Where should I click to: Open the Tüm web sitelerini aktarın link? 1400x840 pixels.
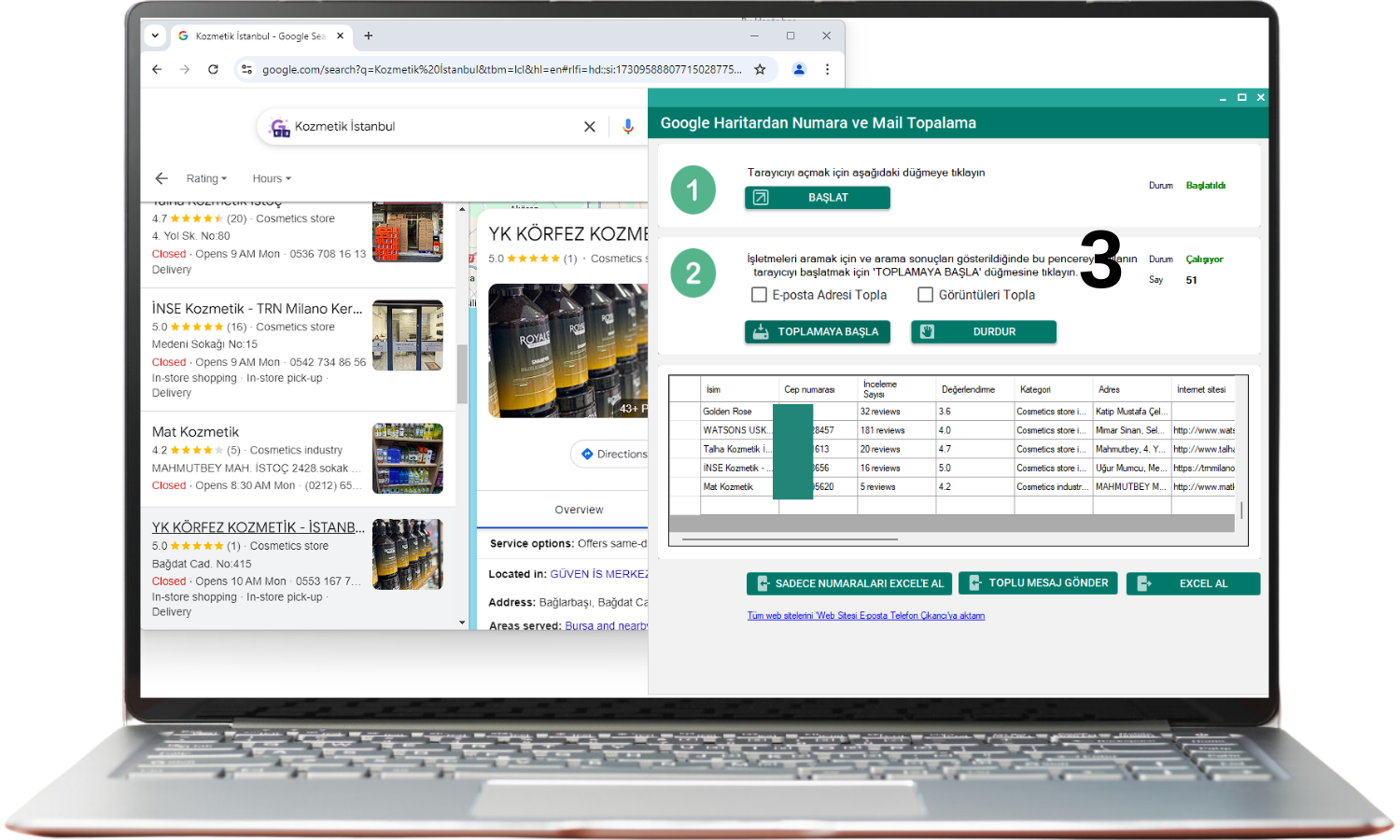click(x=866, y=616)
